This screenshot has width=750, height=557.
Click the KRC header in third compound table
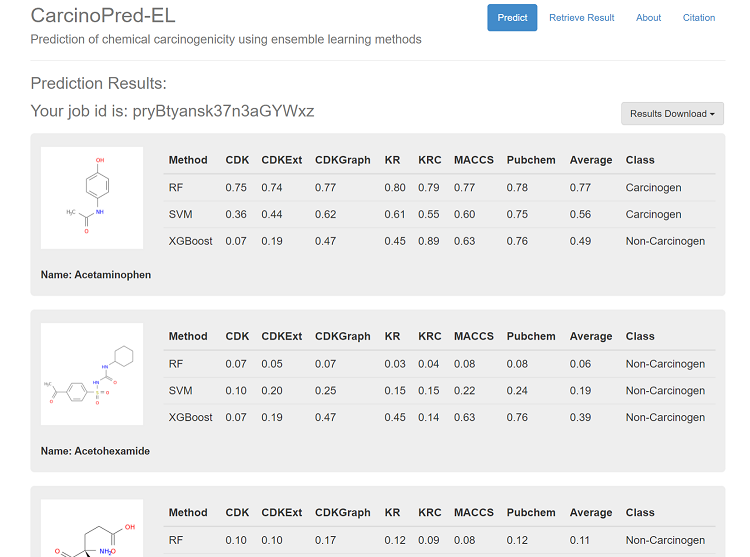430,513
